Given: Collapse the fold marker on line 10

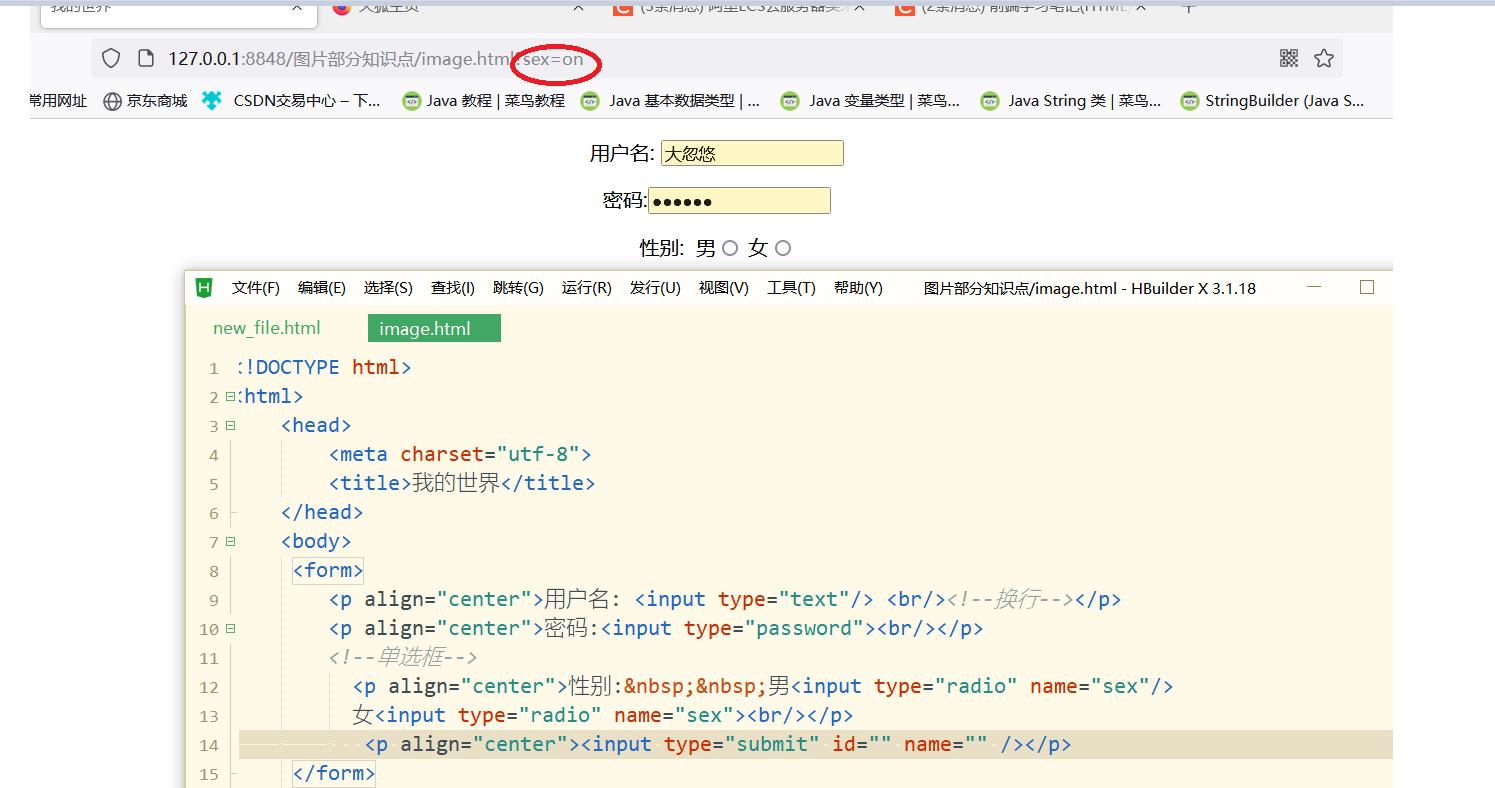Looking at the screenshot, I should coord(230,629).
